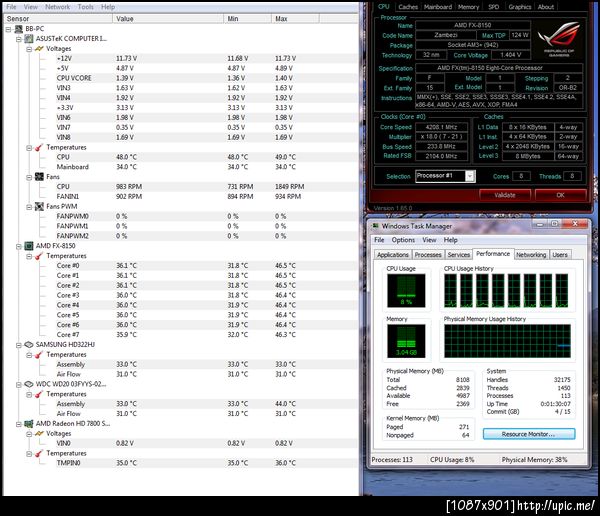Screen dimensions: 600x516
Task: Switch to the Mainboard tab in CPU-Z
Action: 437,7
